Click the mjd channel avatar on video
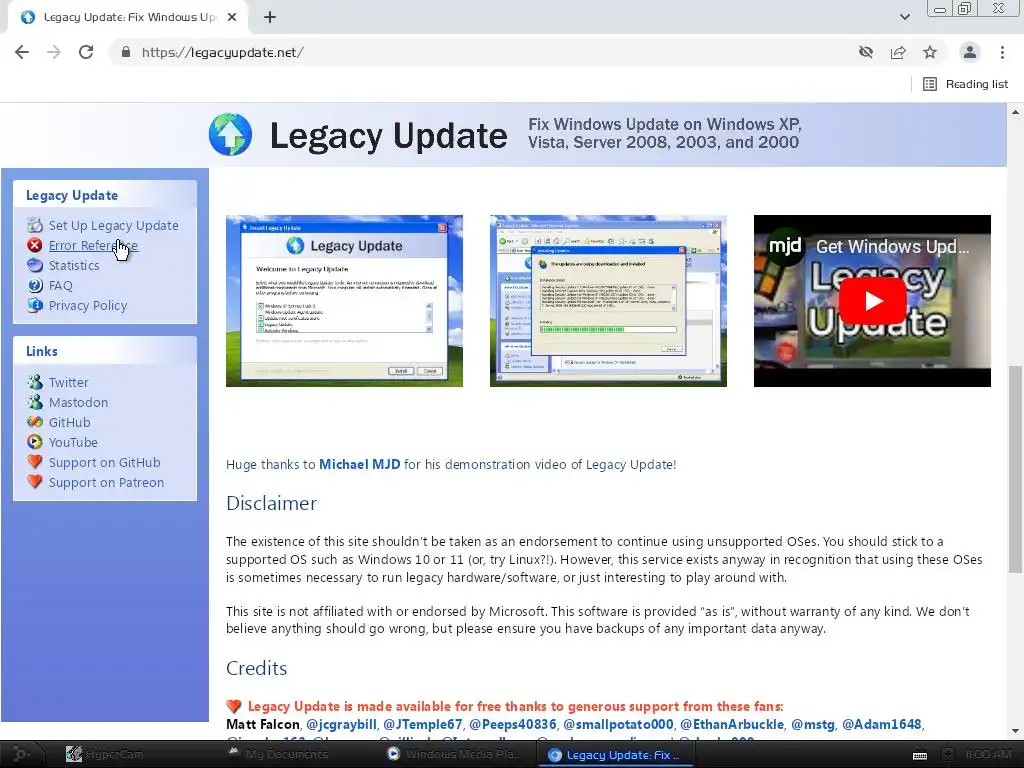This screenshot has width=1024, height=768. [784, 246]
